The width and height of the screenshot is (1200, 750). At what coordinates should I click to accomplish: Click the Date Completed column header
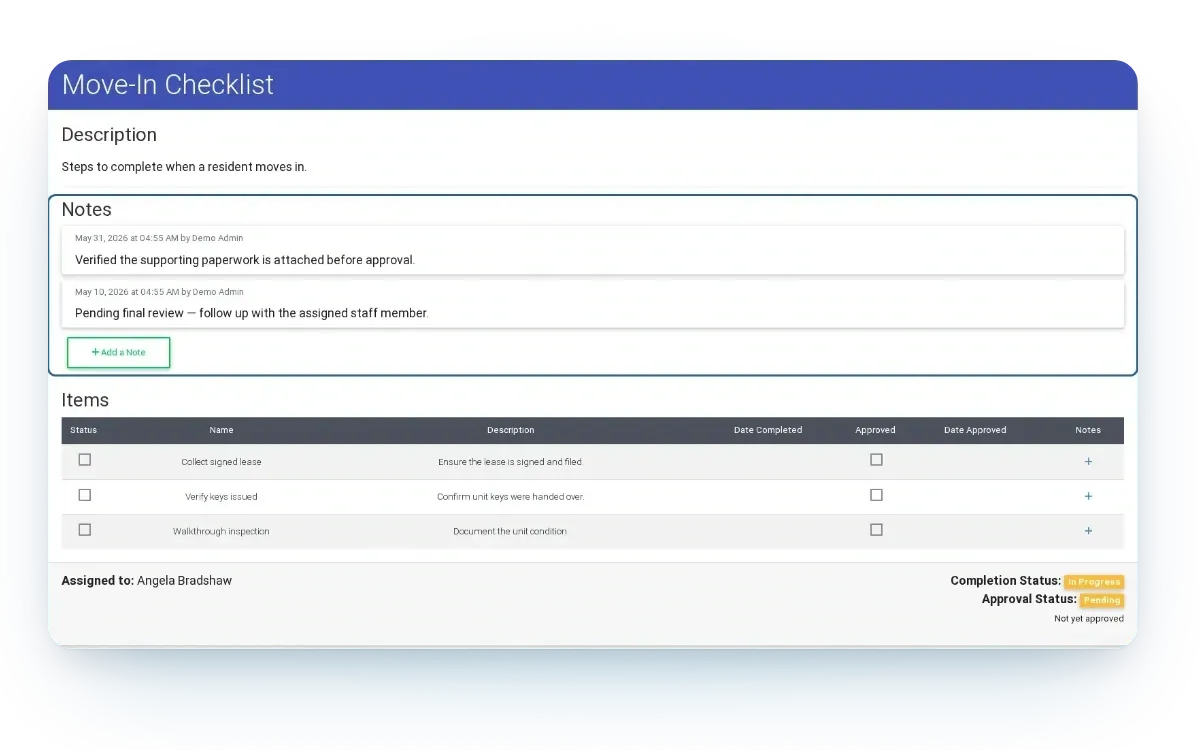[768, 430]
